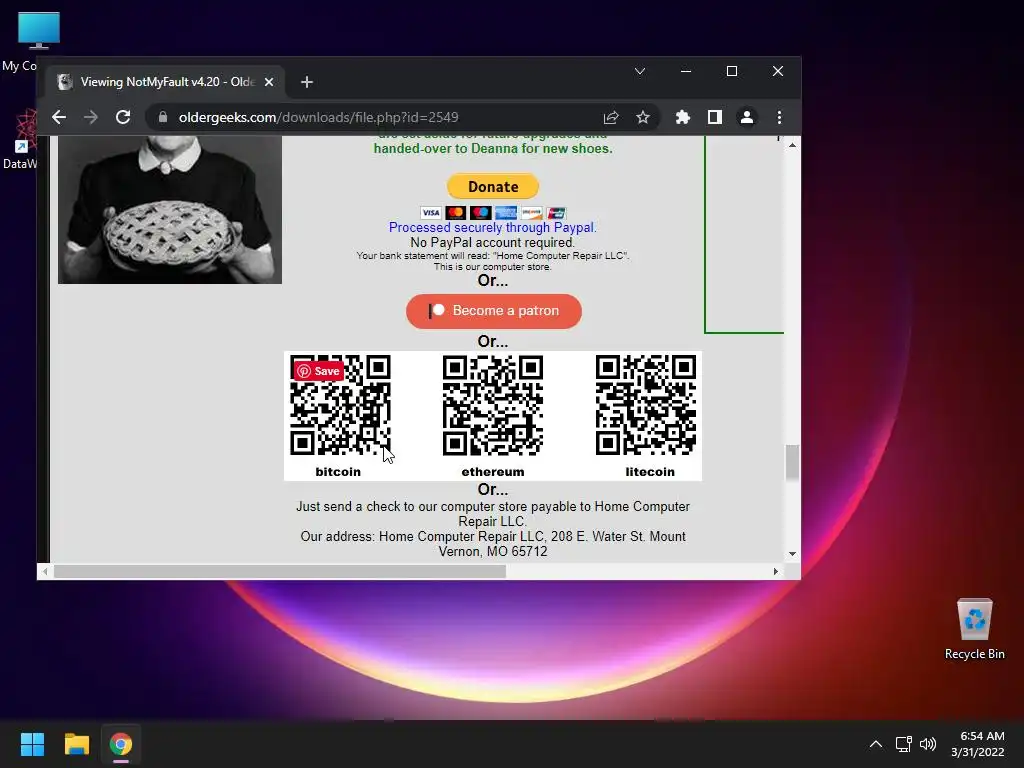Click the Pinterest Save button on QR code
The width and height of the screenshot is (1024, 768).
pos(319,371)
